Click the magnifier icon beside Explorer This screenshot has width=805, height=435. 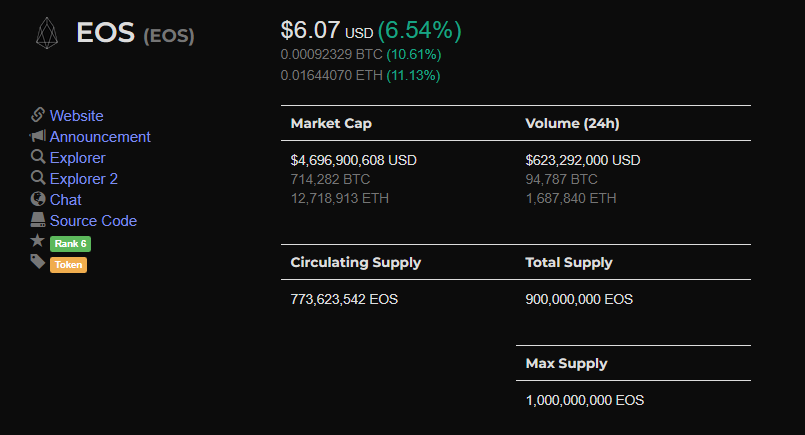[38, 157]
